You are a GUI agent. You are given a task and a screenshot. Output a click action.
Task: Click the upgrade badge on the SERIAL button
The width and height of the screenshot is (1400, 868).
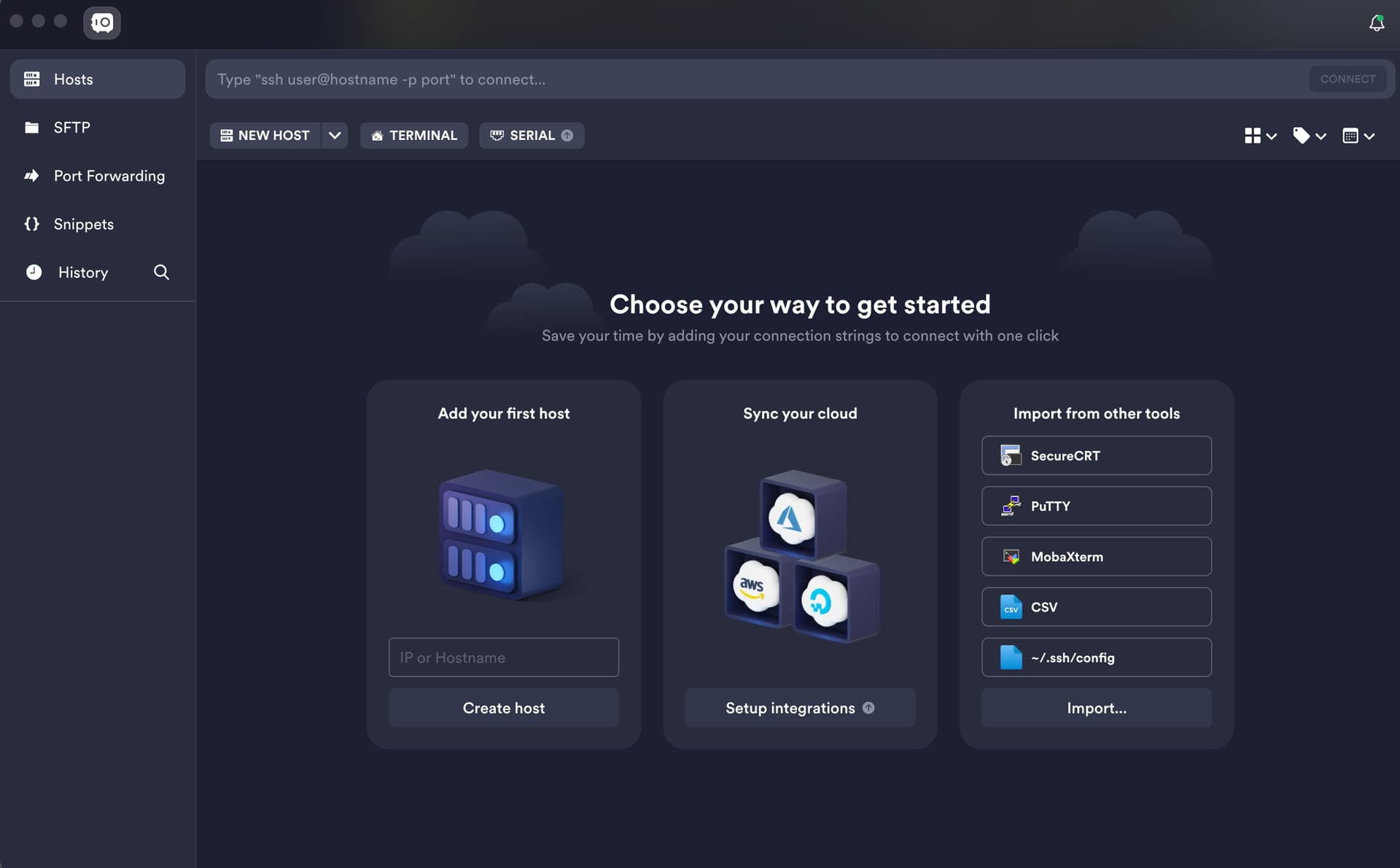tap(567, 136)
